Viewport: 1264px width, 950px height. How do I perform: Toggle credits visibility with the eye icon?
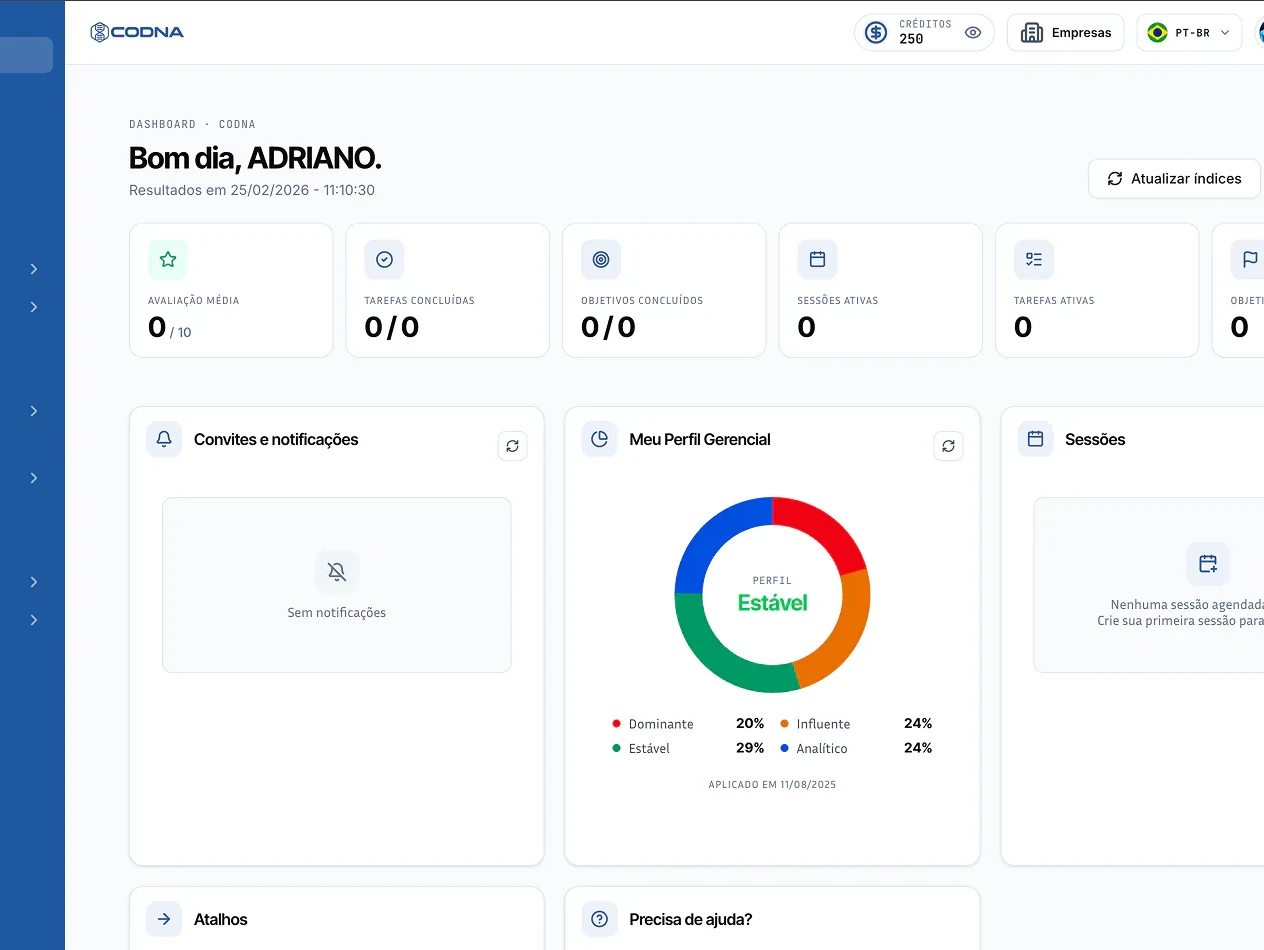pos(973,33)
